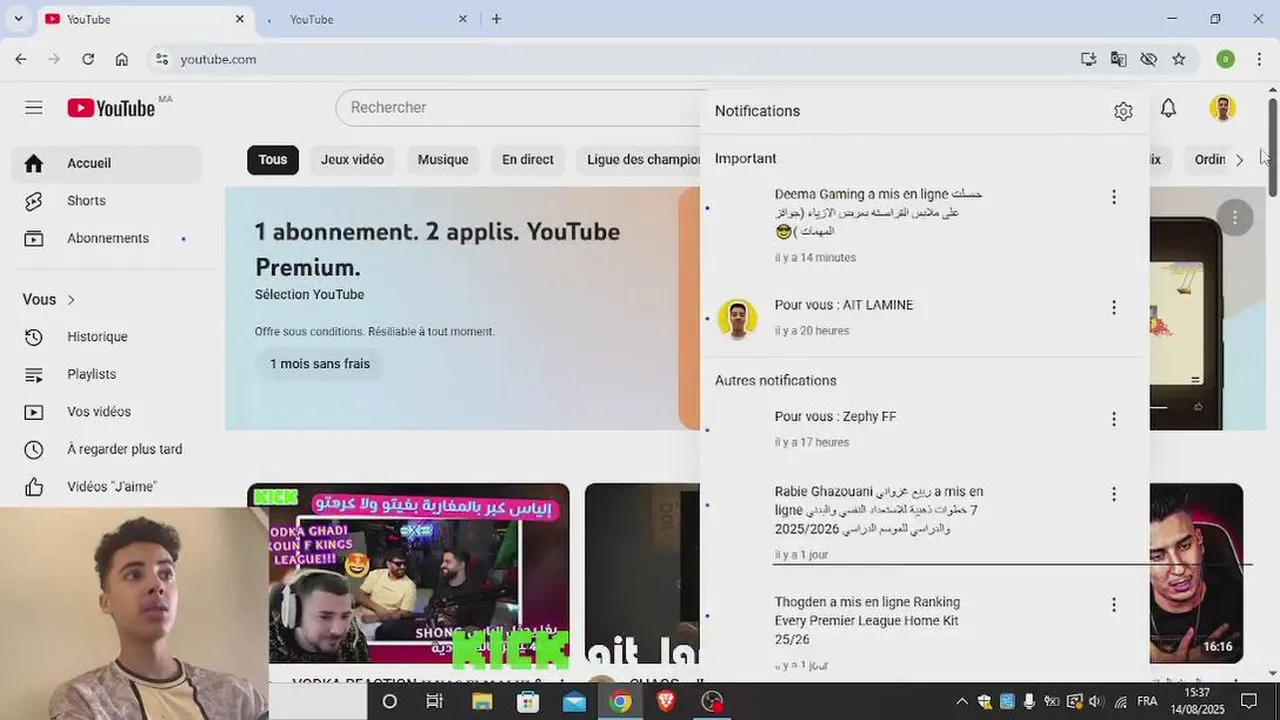
Task: Go to Accueil in sidebar
Action: 106,163
